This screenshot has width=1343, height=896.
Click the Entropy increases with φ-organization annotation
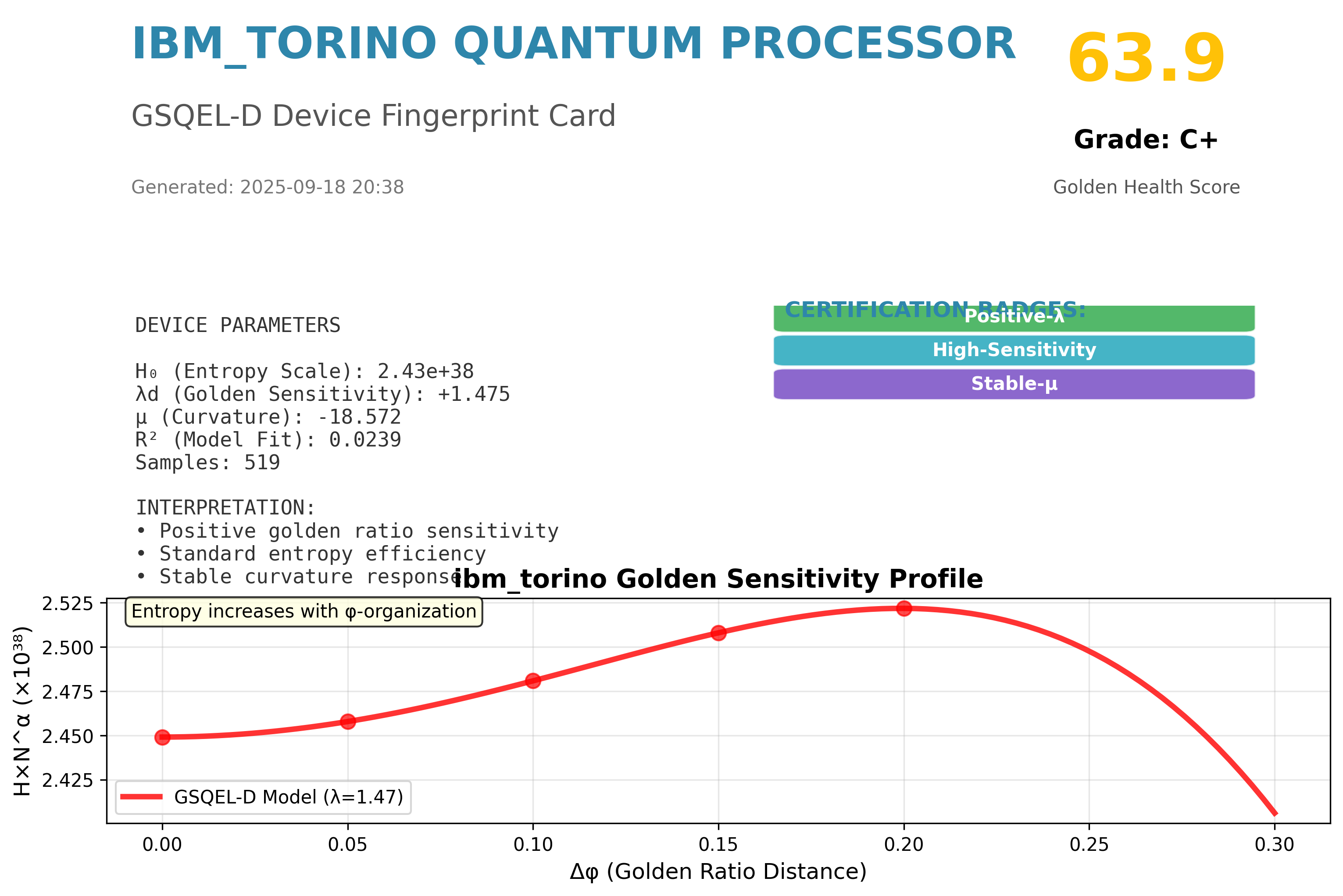click(304, 612)
